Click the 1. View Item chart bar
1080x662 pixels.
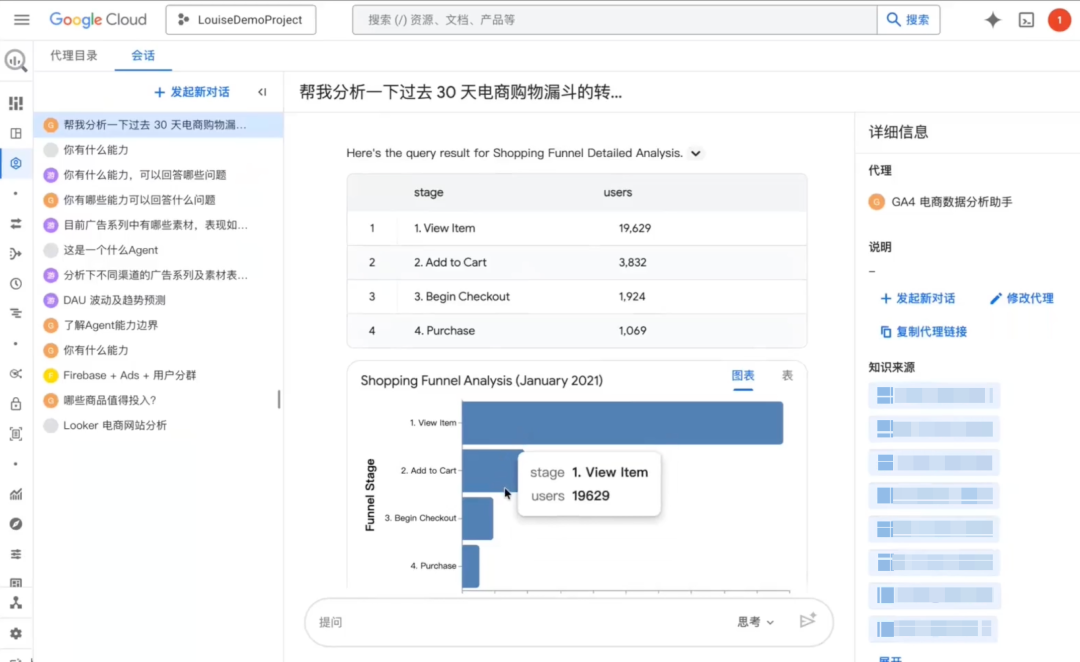[x=622, y=422]
